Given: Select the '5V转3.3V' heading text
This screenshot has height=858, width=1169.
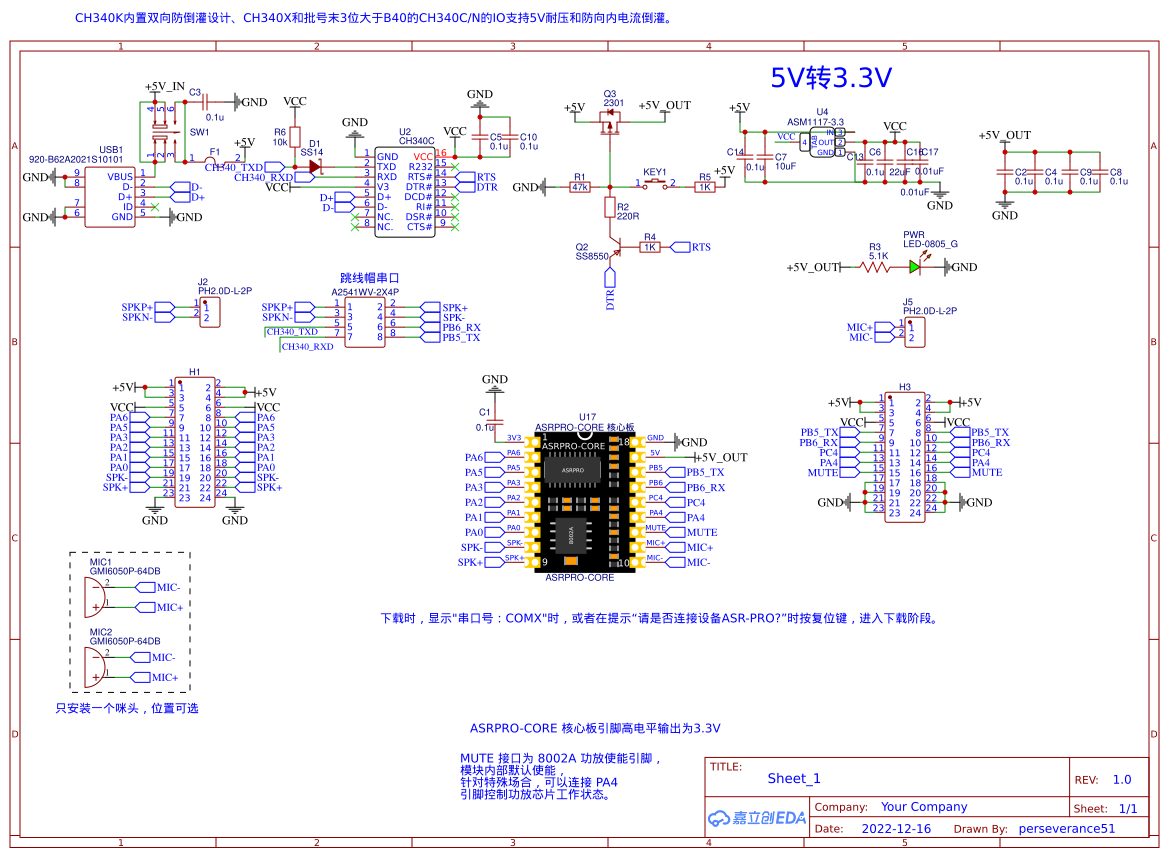Looking at the screenshot, I should tap(831, 78).
